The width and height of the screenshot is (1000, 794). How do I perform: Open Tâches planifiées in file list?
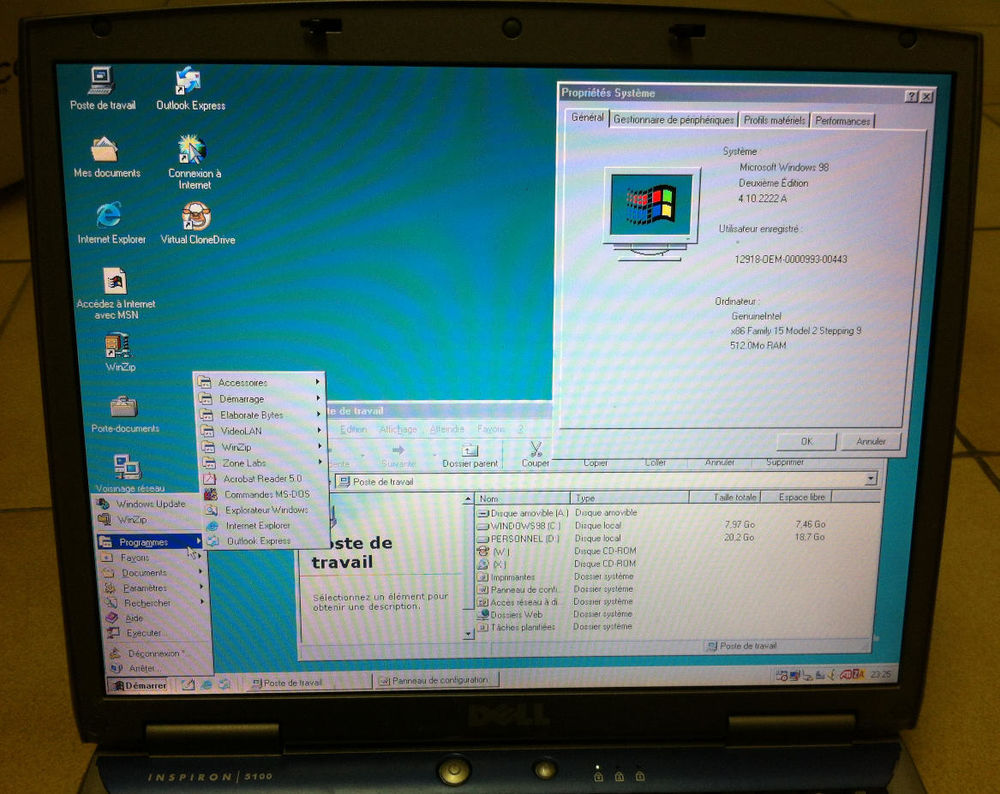(516, 628)
